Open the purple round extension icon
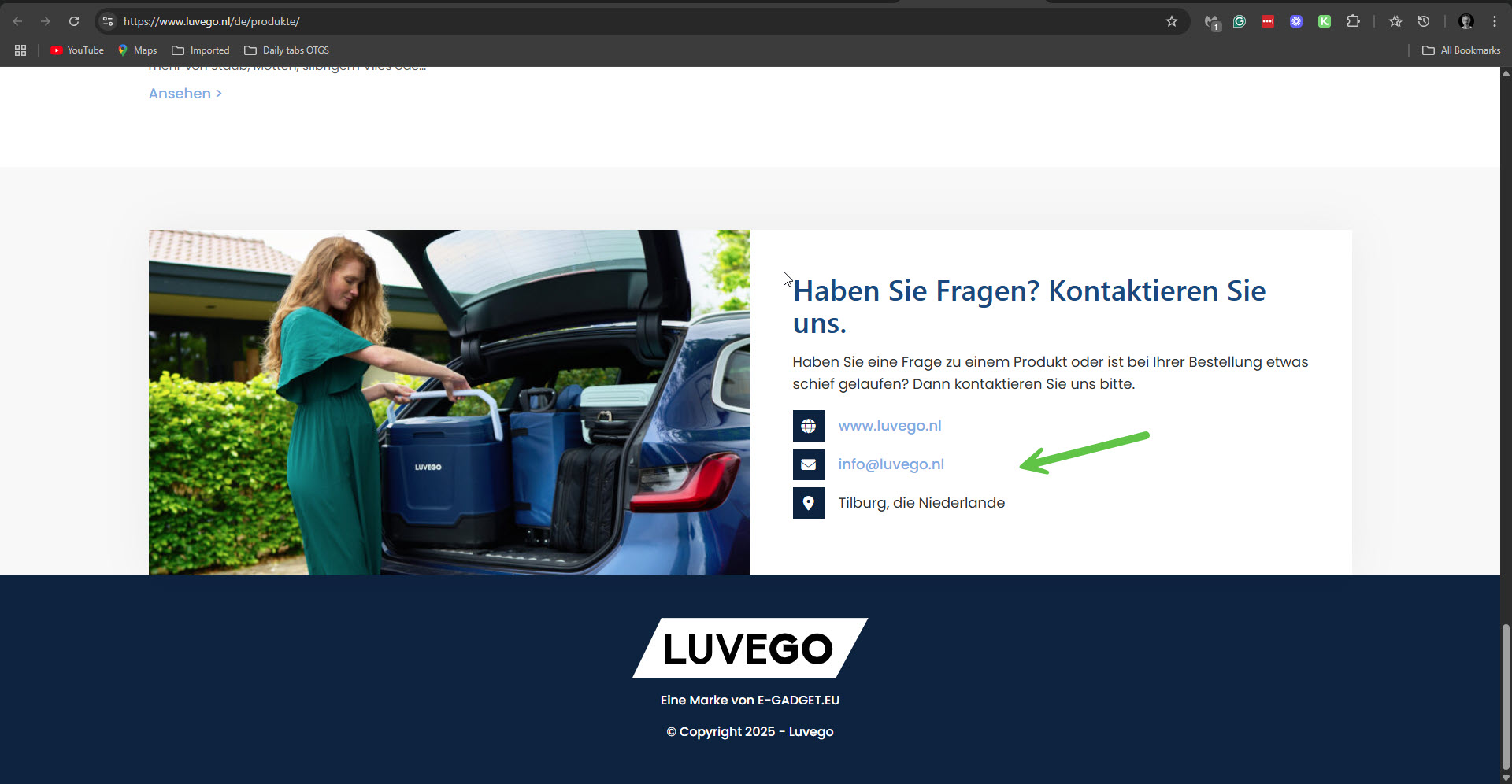Image resolution: width=1512 pixels, height=784 pixels. tap(1296, 21)
